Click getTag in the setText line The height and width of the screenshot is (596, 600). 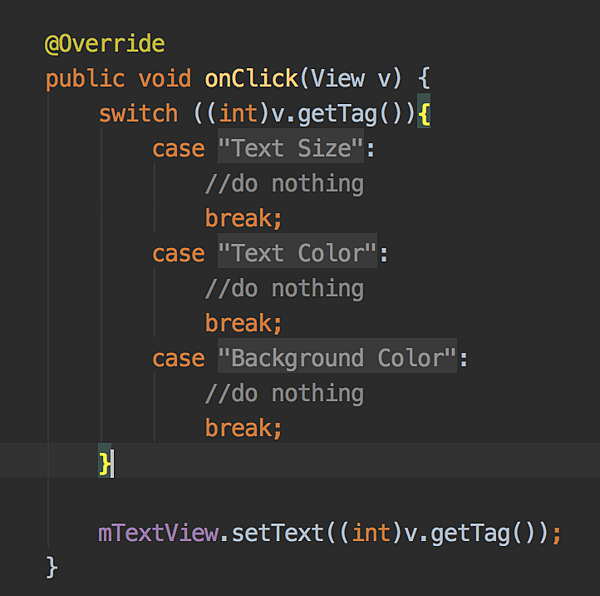470,534
